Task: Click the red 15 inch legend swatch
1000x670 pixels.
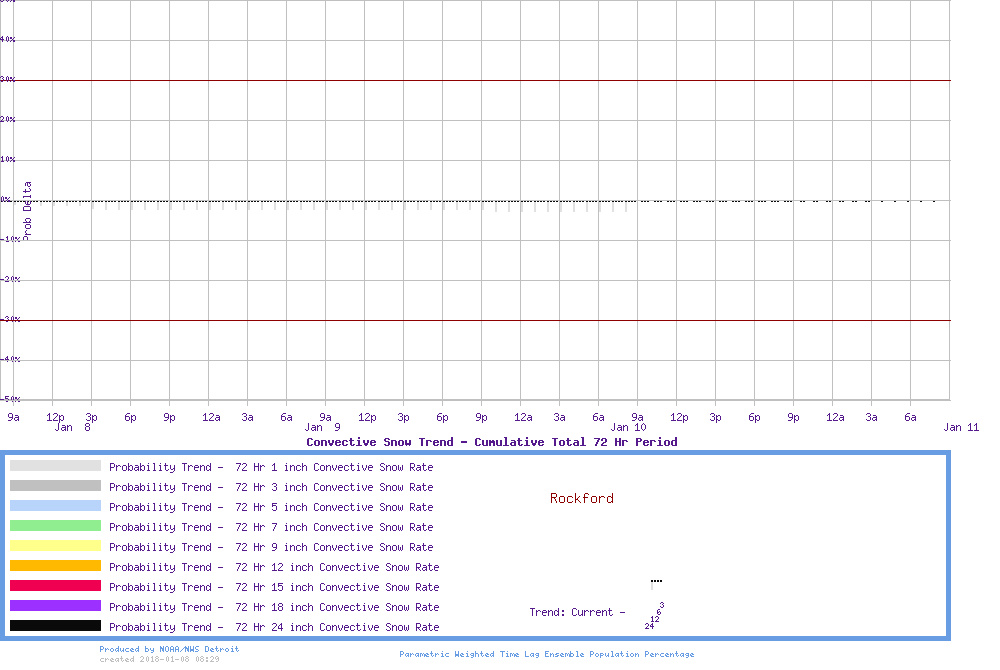Action: coord(55,586)
